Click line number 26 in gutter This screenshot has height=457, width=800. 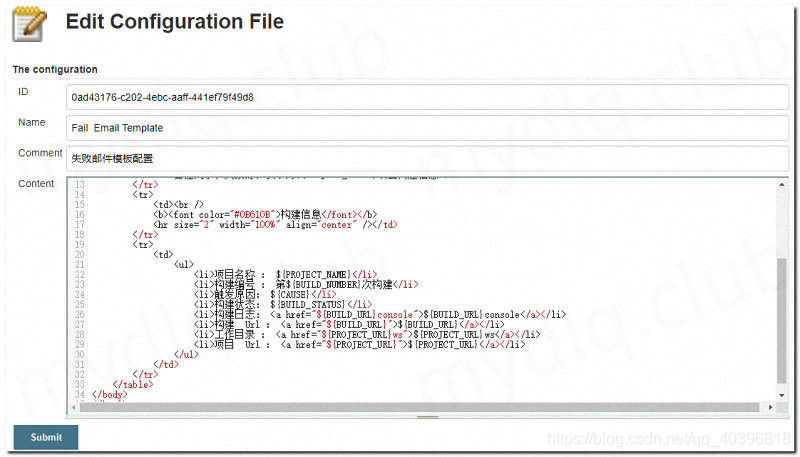[80, 315]
